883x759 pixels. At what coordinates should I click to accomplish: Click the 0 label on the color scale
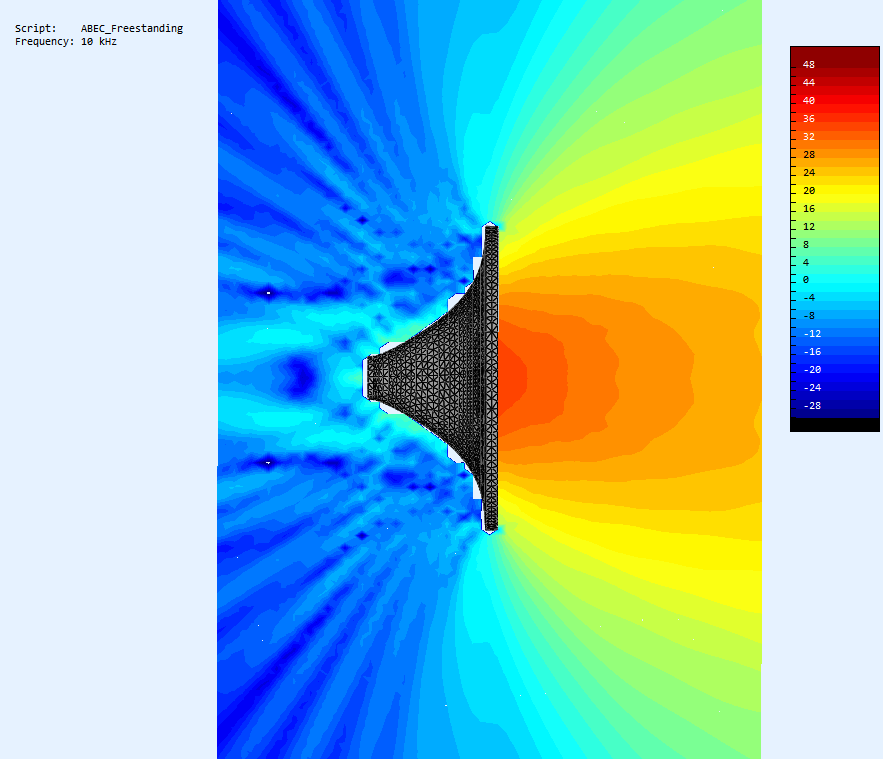(806, 280)
